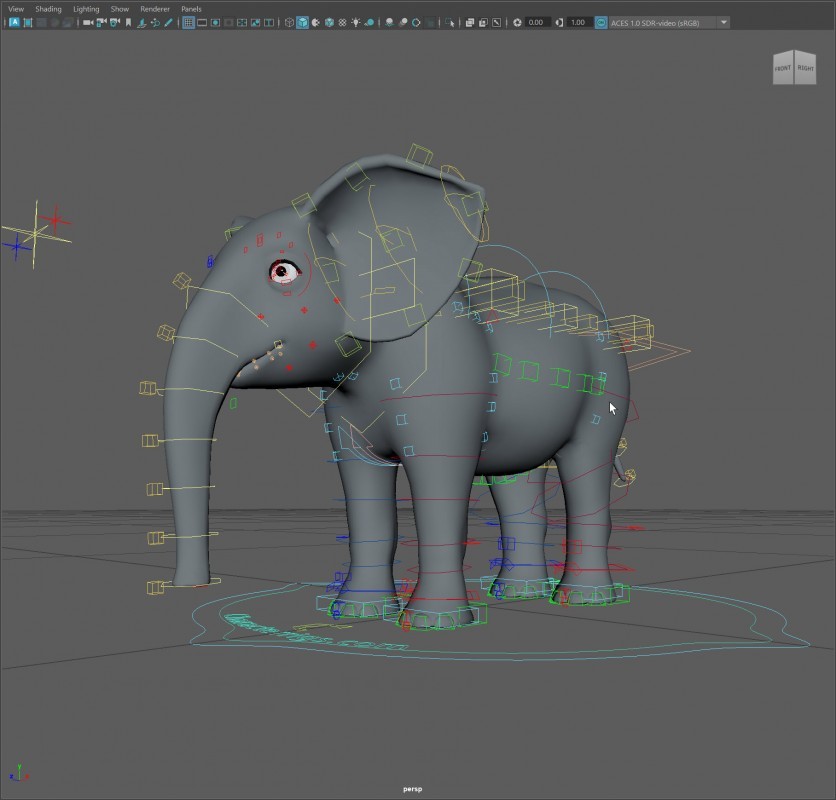Enable Wireframe shading mode
This screenshot has height=800, width=836.
(289, 22)
